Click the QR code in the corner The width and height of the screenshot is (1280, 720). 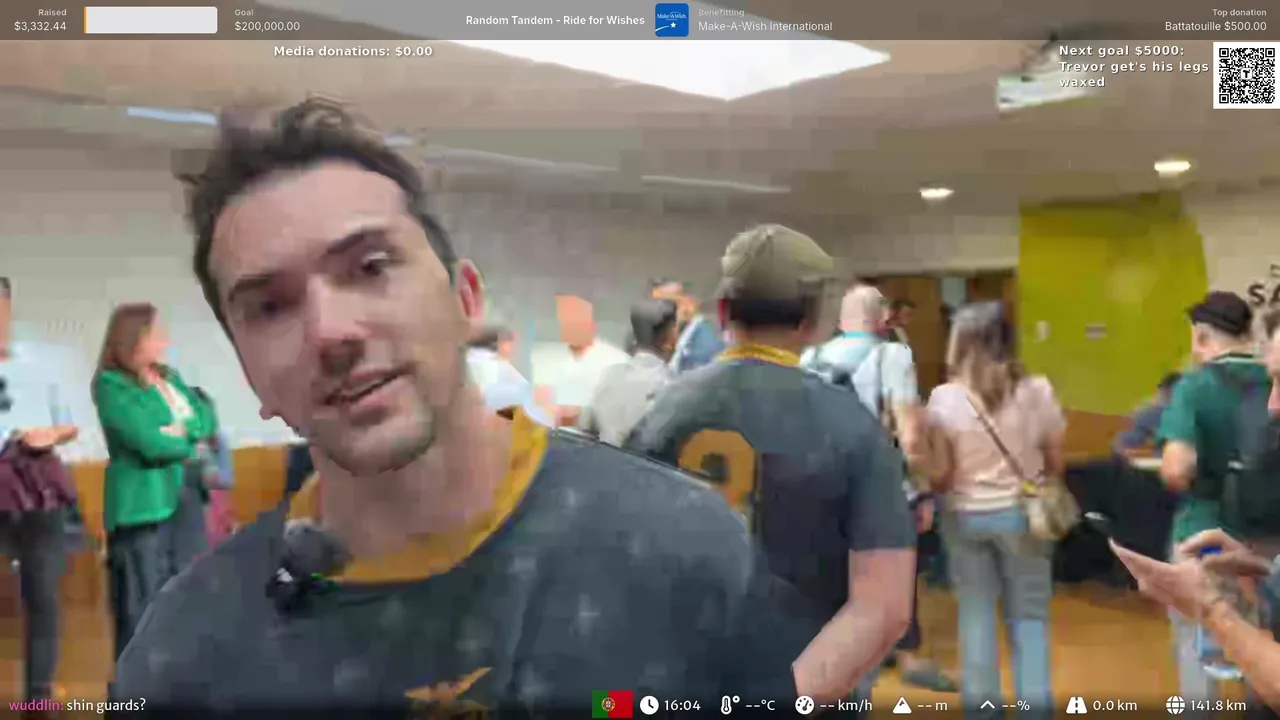pyautogui.click(x=1246, y=75)
